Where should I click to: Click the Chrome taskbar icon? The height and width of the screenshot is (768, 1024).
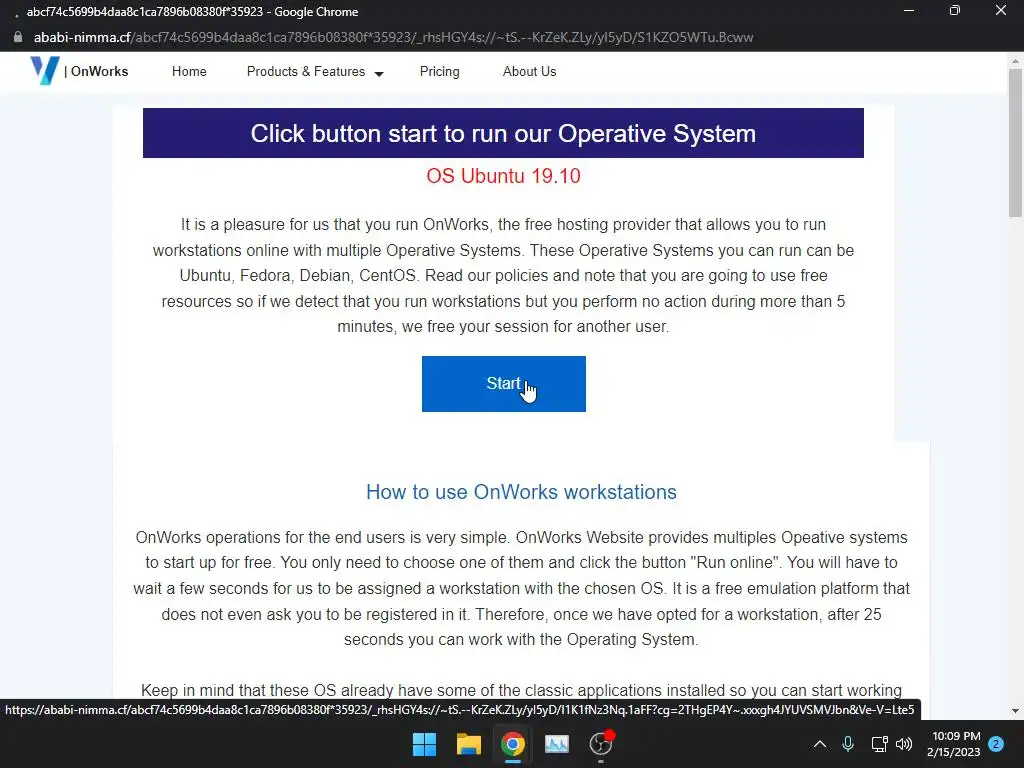(x=513, y=744)
